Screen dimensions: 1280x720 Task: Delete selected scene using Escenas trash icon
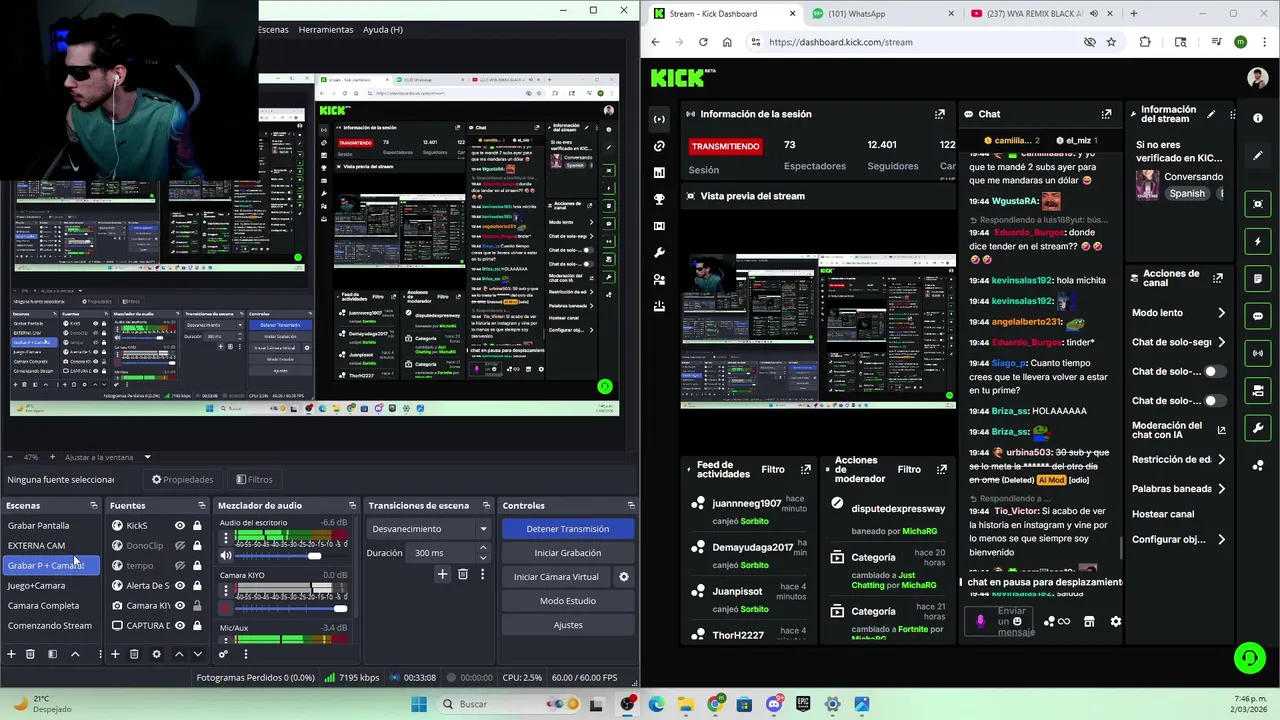30,654
